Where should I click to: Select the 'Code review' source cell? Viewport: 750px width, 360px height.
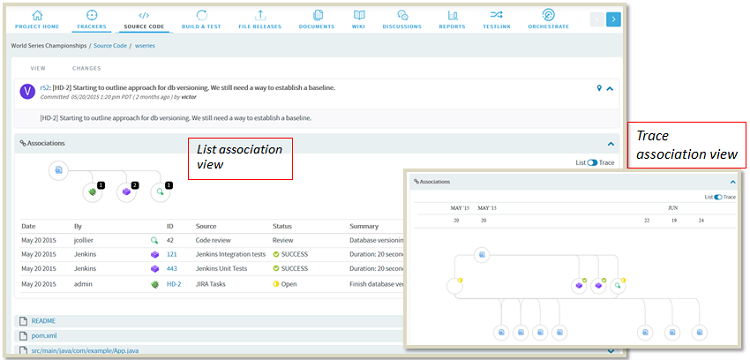click(x=213, y=240)
